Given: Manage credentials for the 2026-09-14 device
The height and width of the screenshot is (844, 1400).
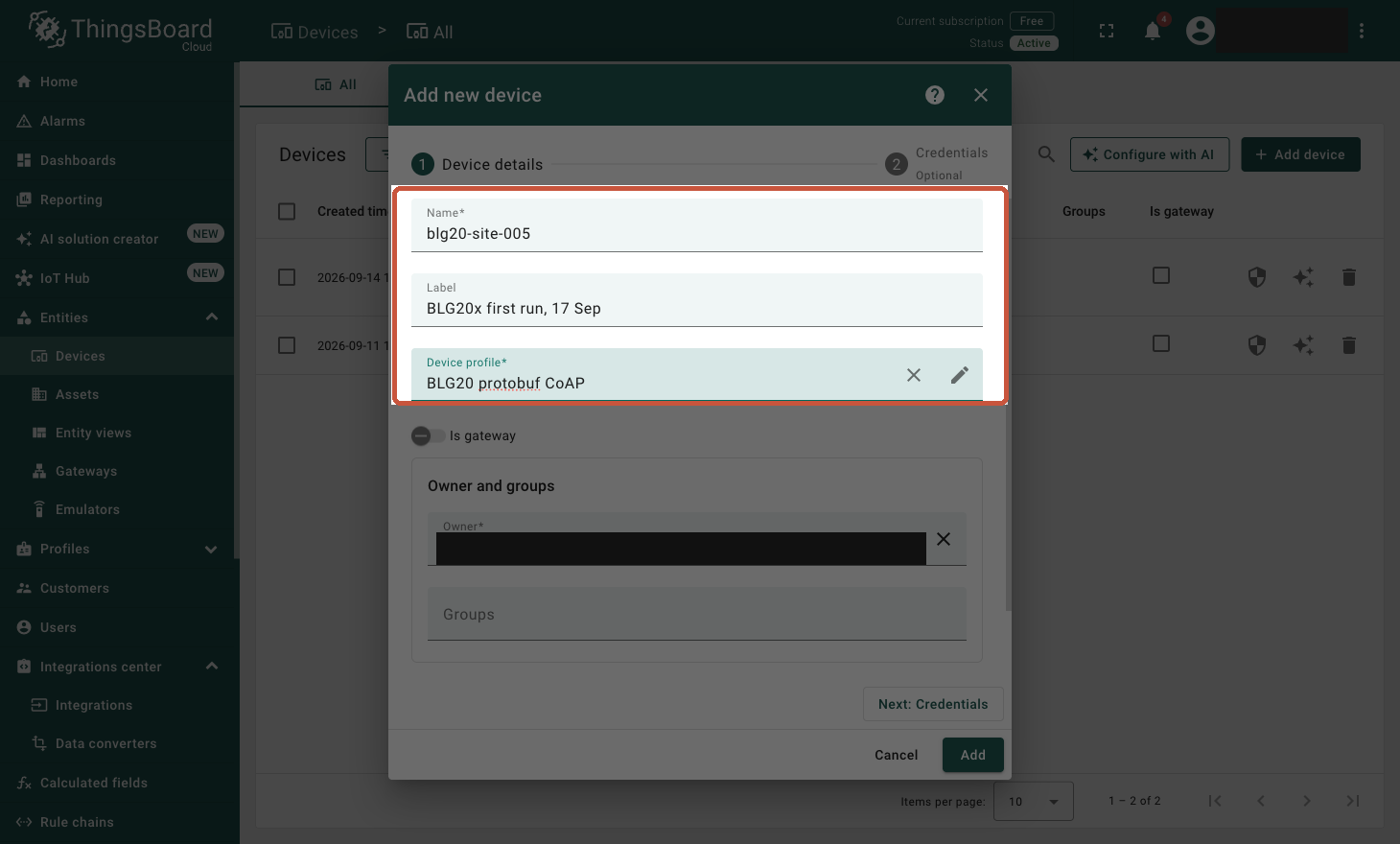Looking at the screenshot, I should (1257, 277).
